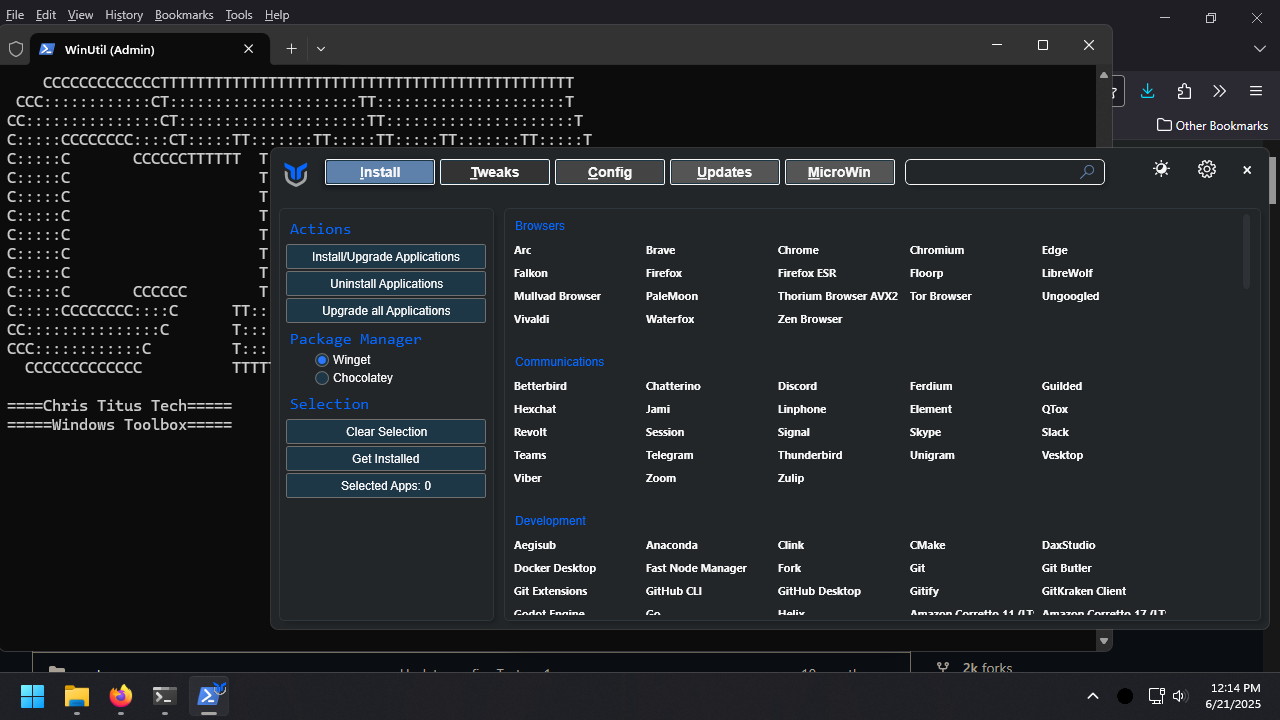Click Uninstall Applications button
The width and height of the screenshot is (1280, 720).
click(x=386, y=284)
